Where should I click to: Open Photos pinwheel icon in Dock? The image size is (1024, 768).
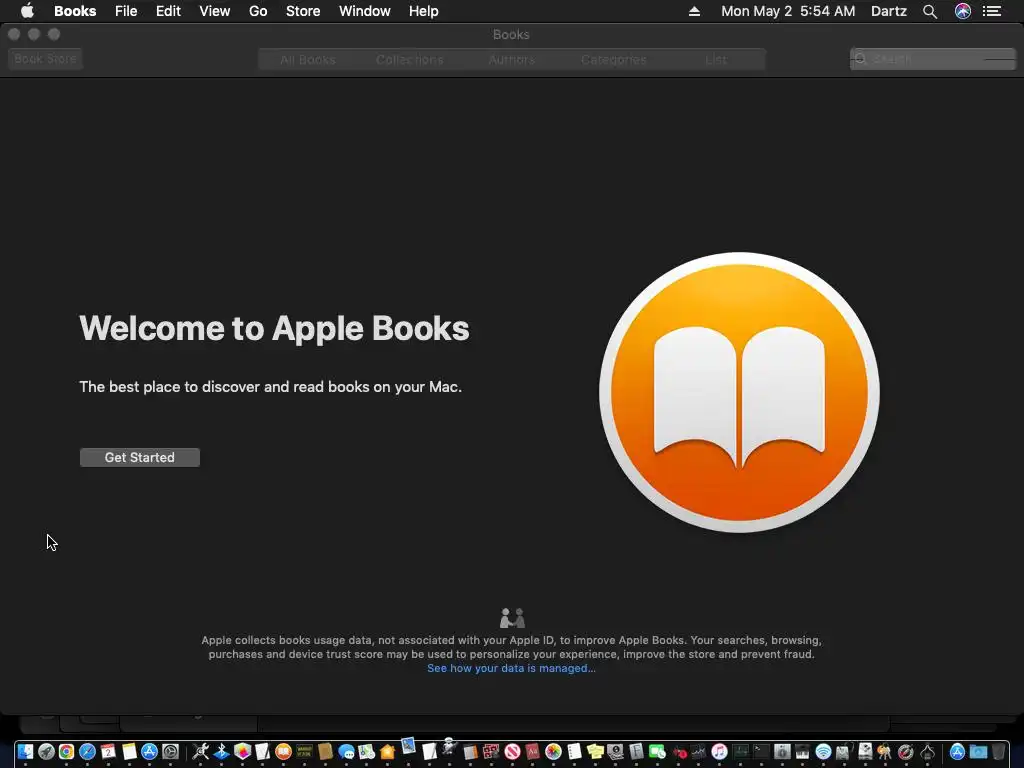click(x=553, y=752)
